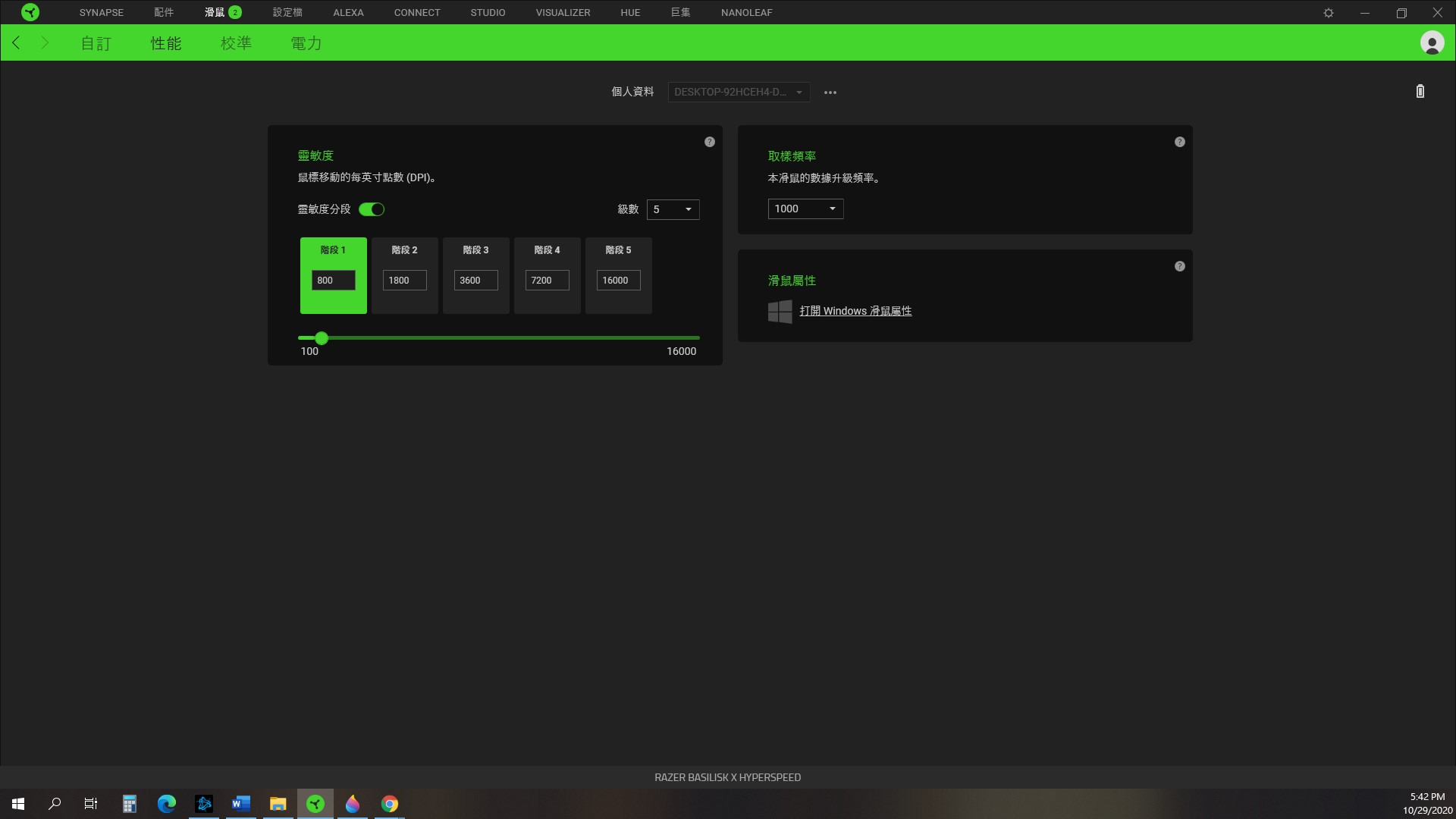This screenshot has width=1456, height=819.
Task: Open the VISUALIZER tab
Action: (x=563, y=12)
